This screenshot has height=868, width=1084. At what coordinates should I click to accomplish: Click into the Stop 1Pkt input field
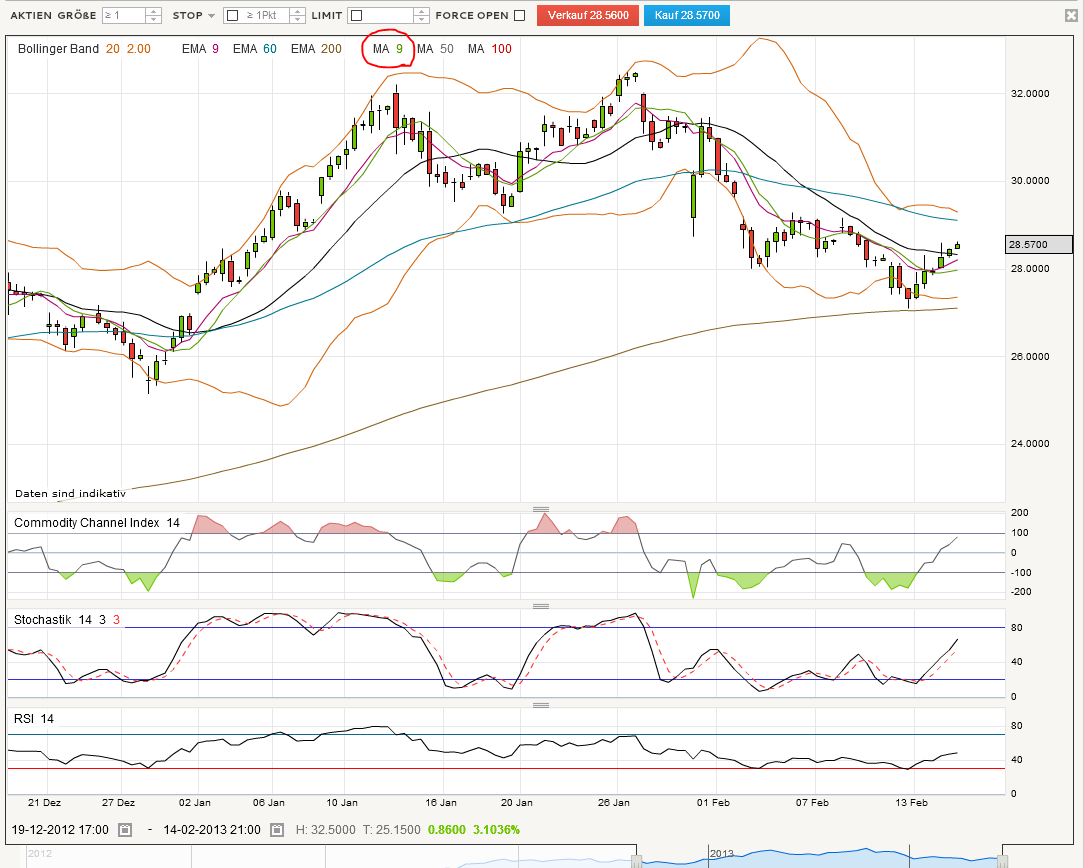point(266,15)
